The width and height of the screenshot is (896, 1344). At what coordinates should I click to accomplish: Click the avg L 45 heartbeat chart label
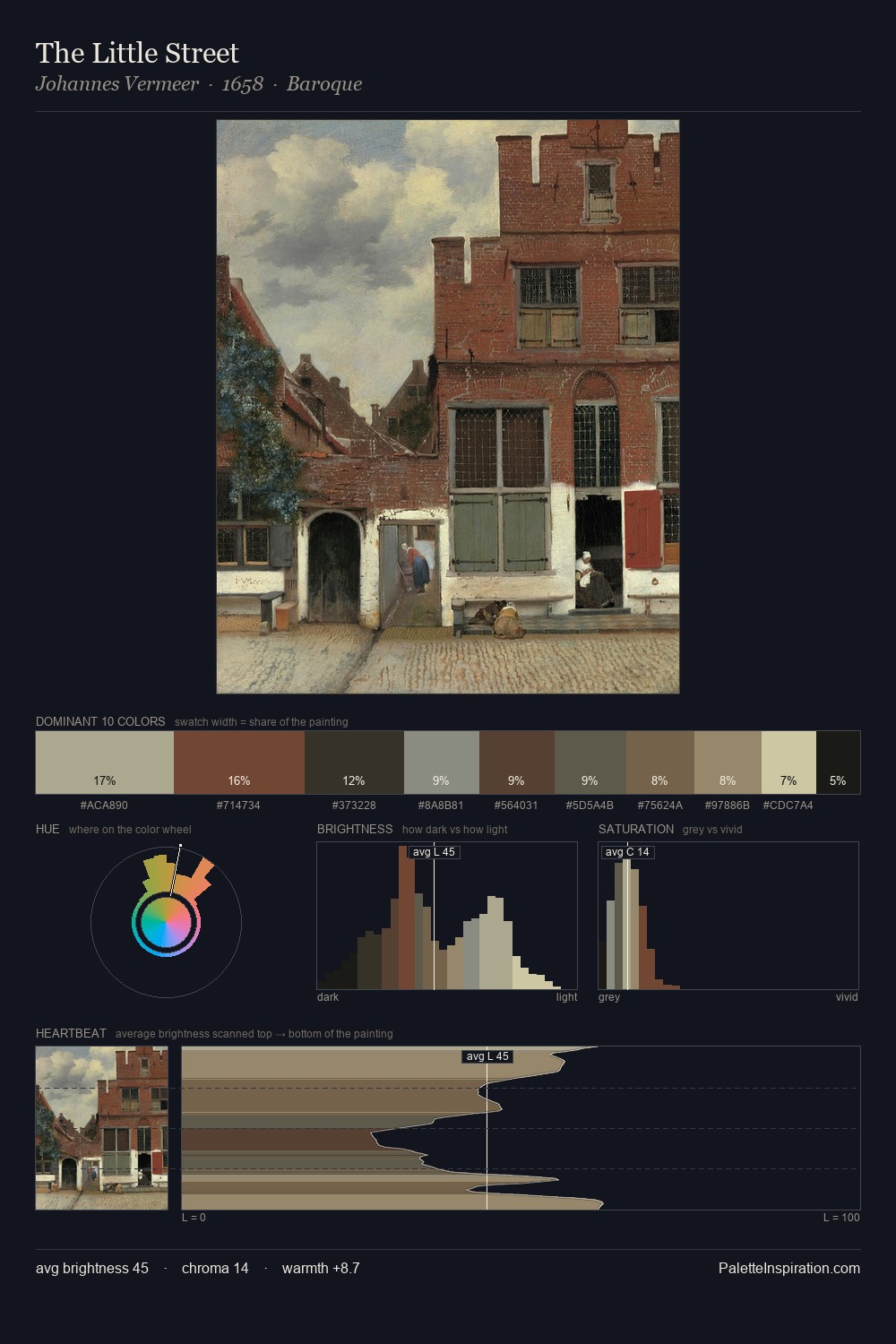point(487,1056)
